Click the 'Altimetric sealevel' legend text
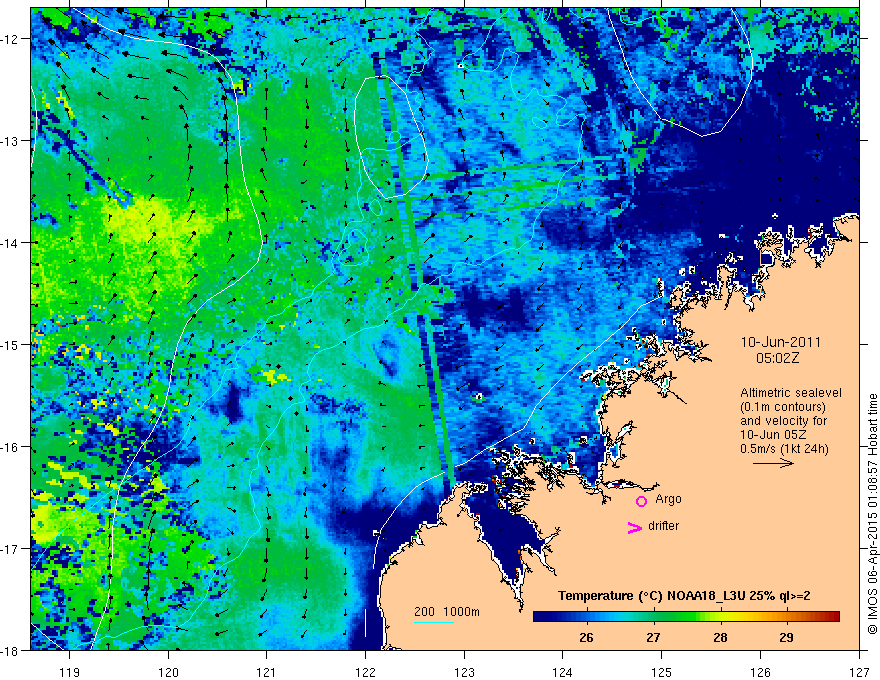This screenshot has height=680, width=880. 791,393
